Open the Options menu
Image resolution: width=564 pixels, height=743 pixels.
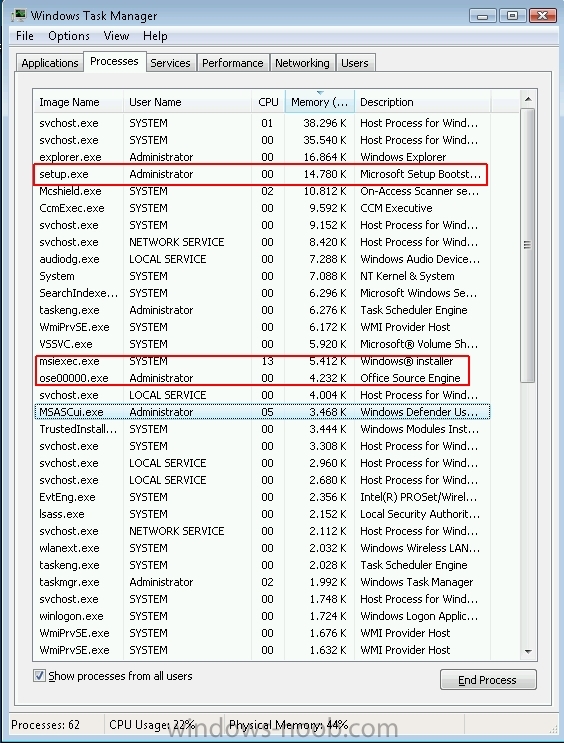point(69,36)
